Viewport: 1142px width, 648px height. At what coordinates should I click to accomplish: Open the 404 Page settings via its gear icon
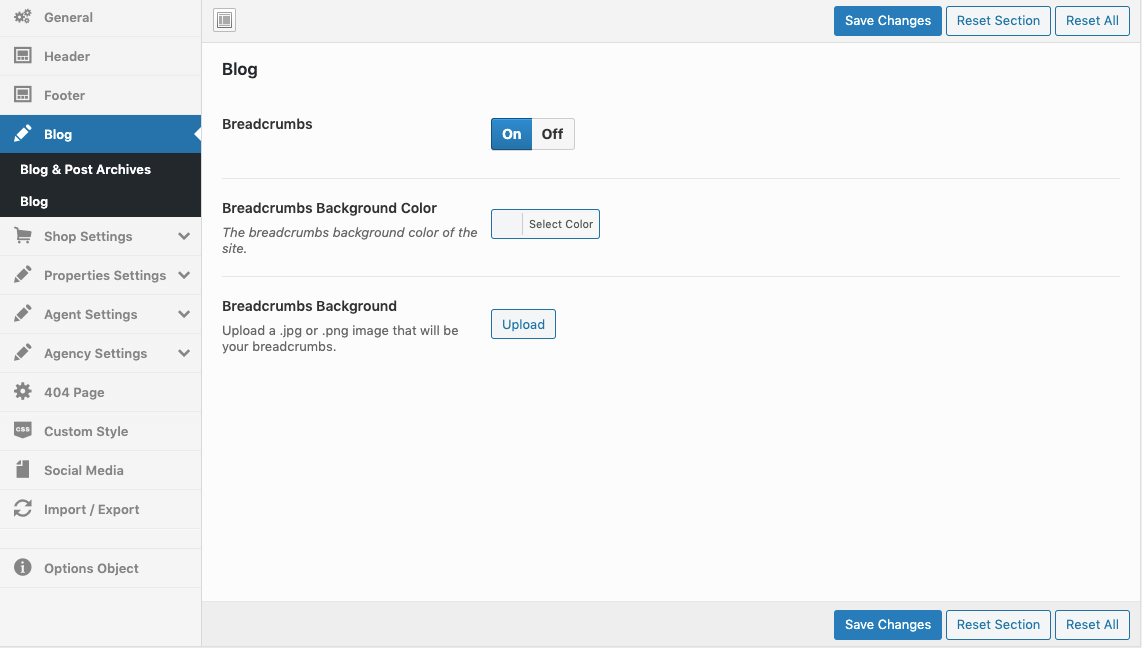(24, 391)
